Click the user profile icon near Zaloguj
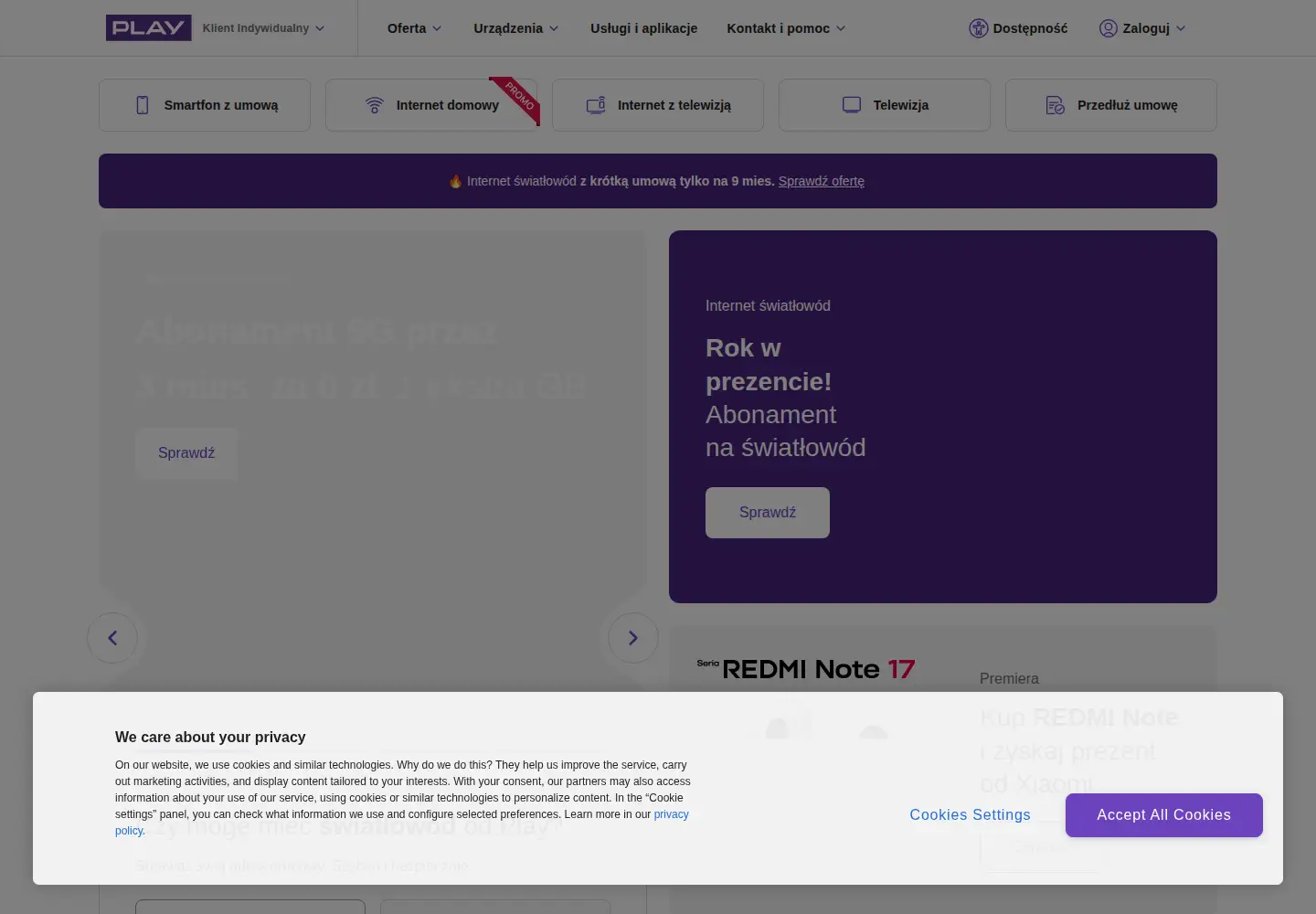The height and width of the screenshot is (914, 1316). point(1109,28)
